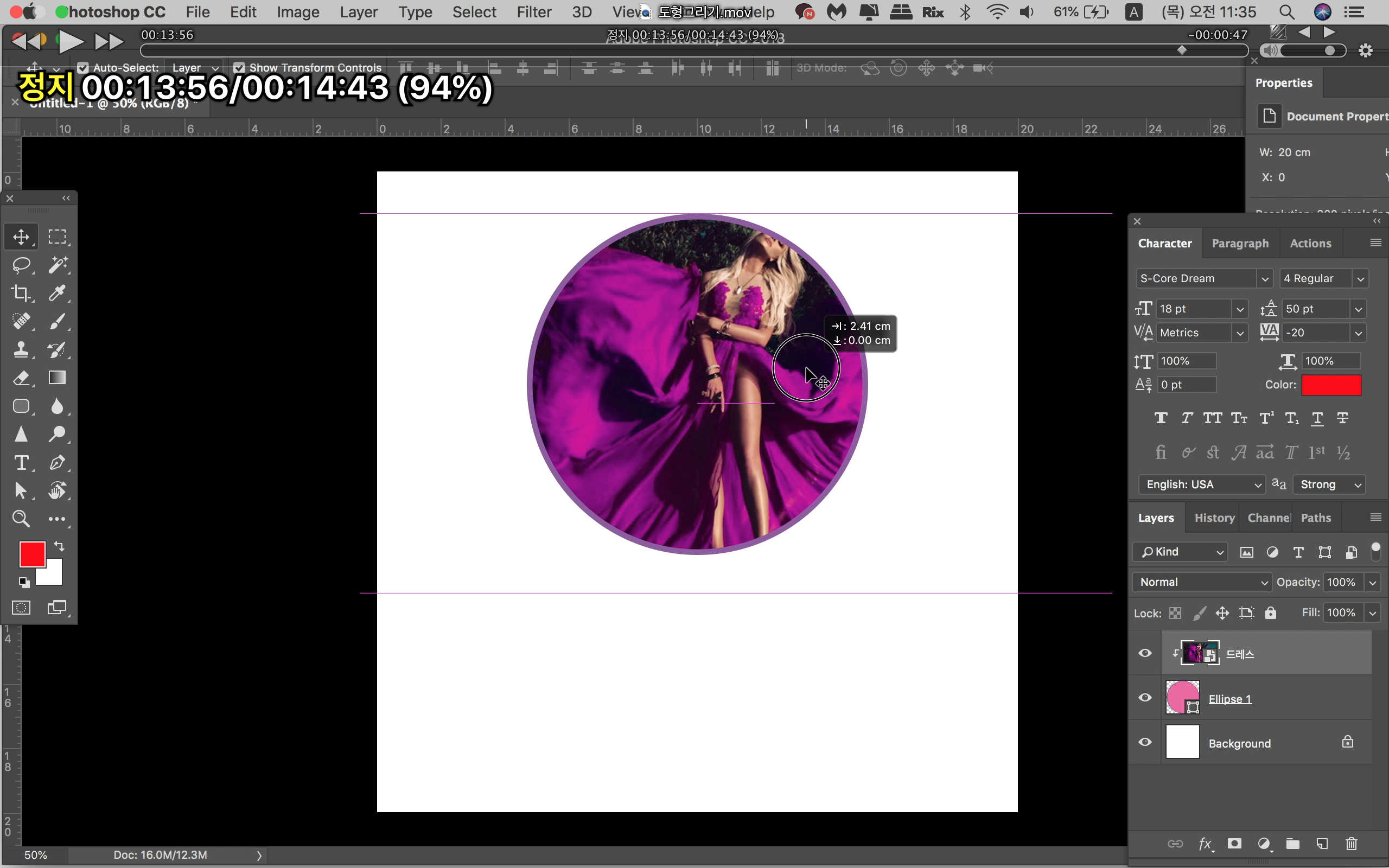
Task: Select the Crop tool
Action: pyautogui.click(x=21, y=293)
